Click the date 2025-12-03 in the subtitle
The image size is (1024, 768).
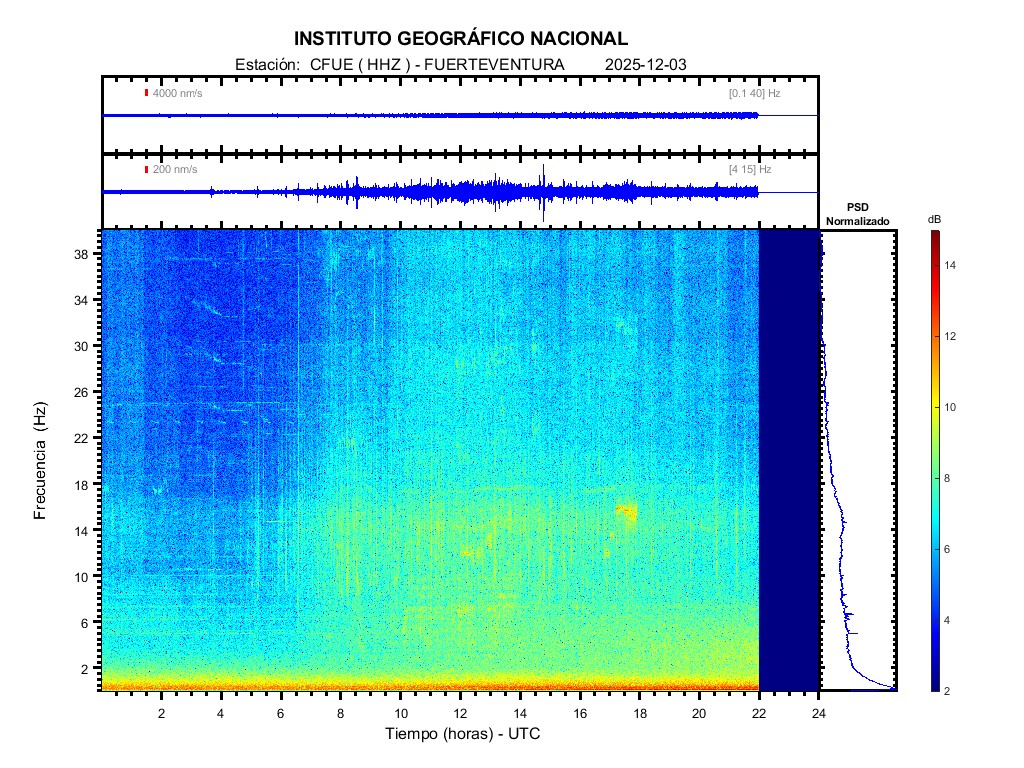645,65
